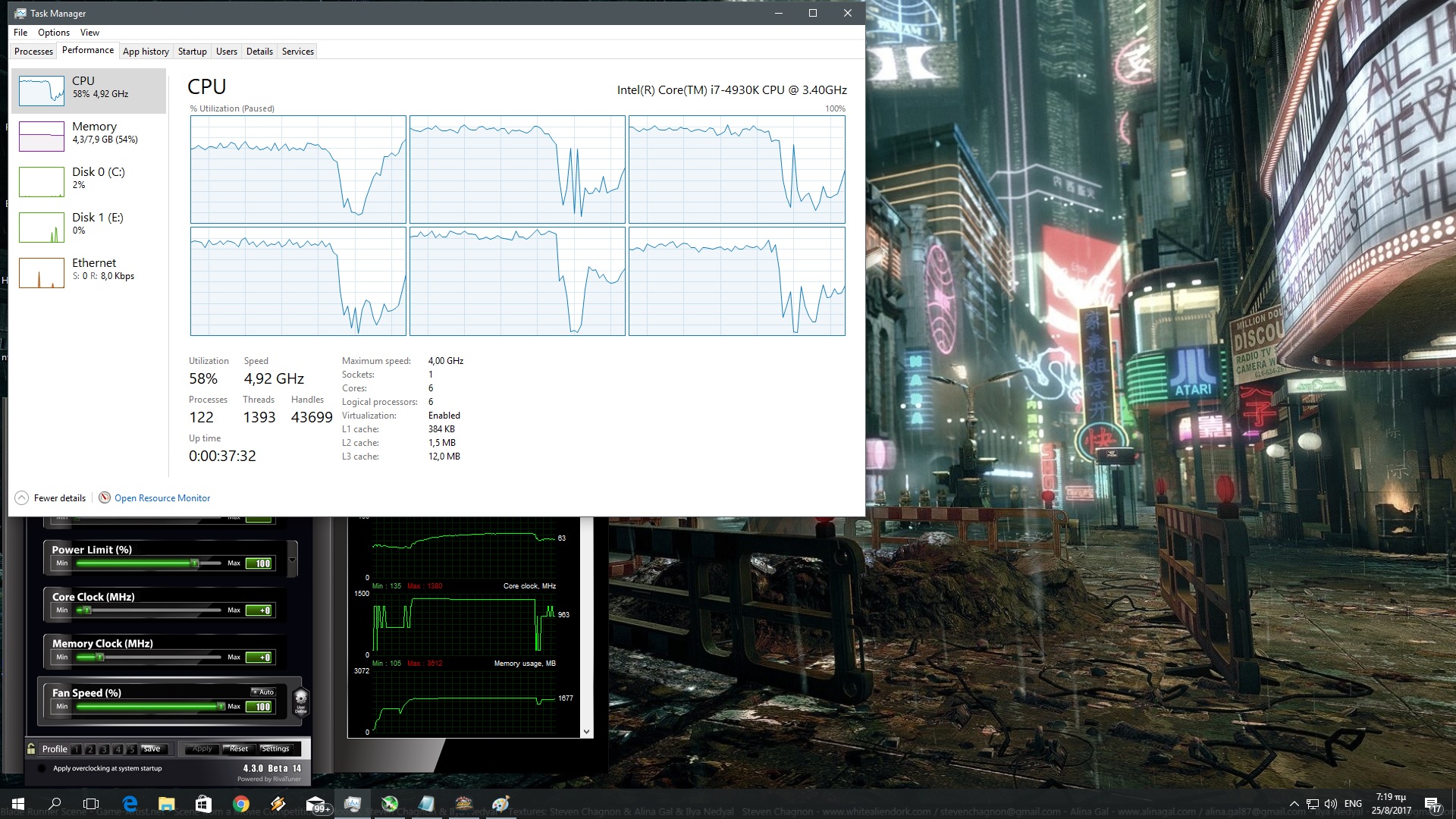1456x819 pixels.
Task: Click the Reset button in Afterburner
Action: tap(239, 748)
